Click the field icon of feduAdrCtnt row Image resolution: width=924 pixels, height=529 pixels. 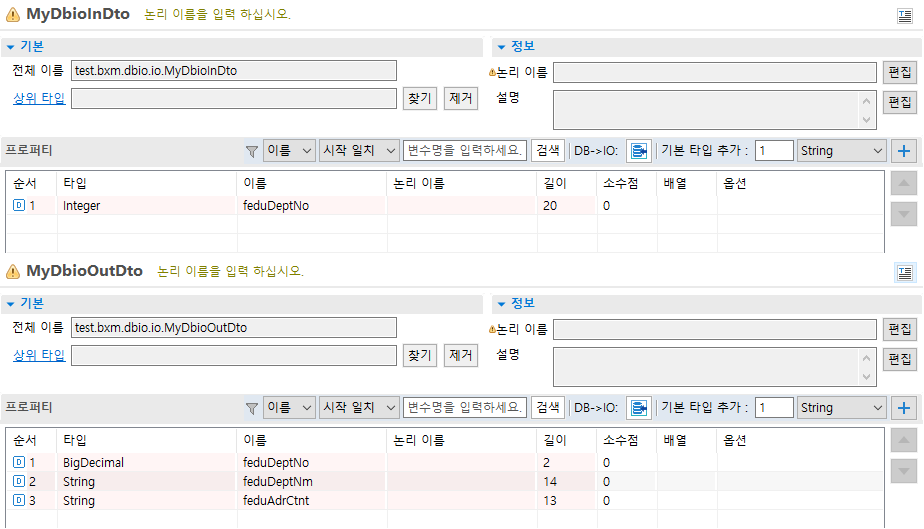[x=19, y=500]
